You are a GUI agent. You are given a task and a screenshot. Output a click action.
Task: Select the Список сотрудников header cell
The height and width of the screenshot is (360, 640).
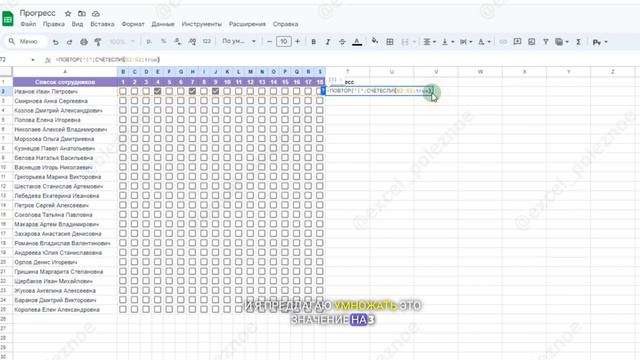pos(65,82)
